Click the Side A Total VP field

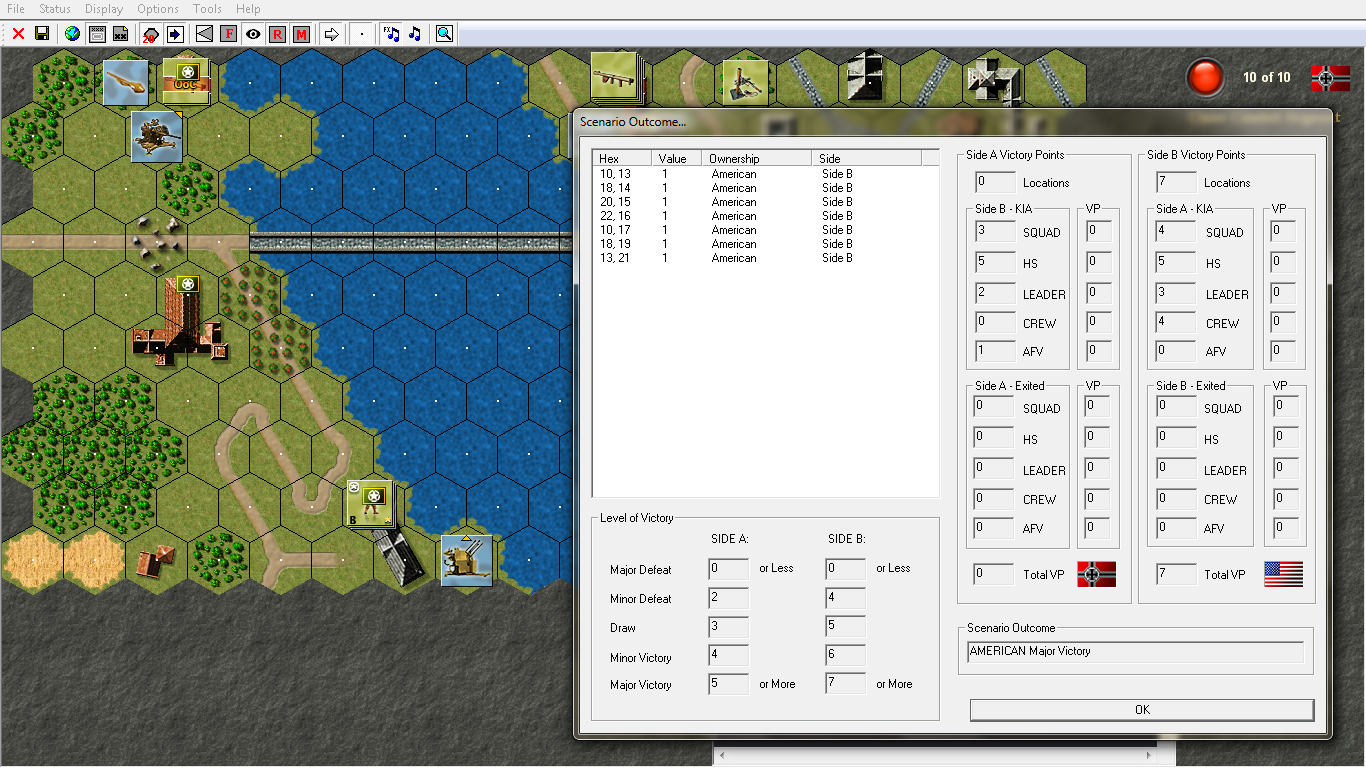[995, 575]
